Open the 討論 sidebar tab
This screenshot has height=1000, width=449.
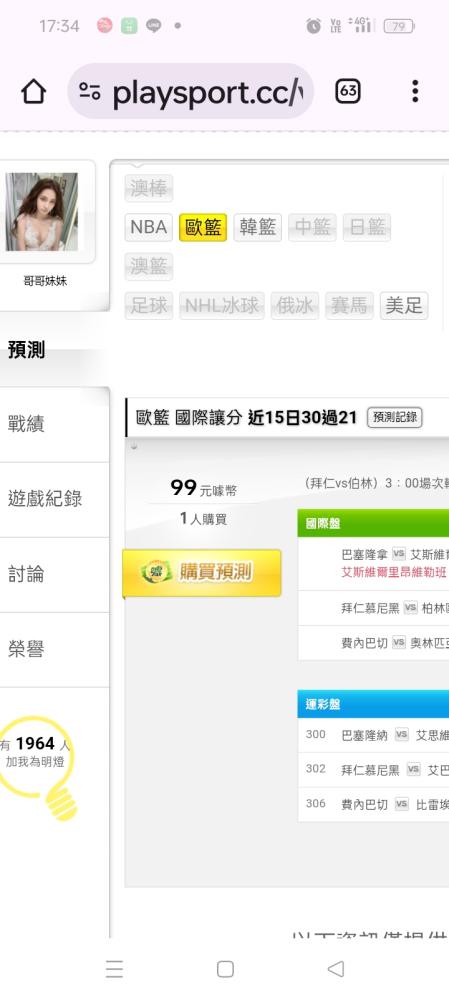pos(54,575)
